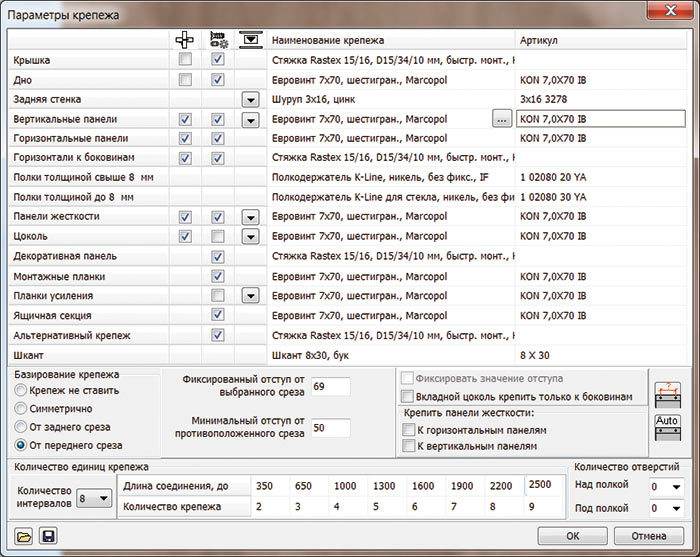Click the down-arrow column header icon
Viewport: 700px width, 557px height.
pyautogui.click(x=250, y=39)
